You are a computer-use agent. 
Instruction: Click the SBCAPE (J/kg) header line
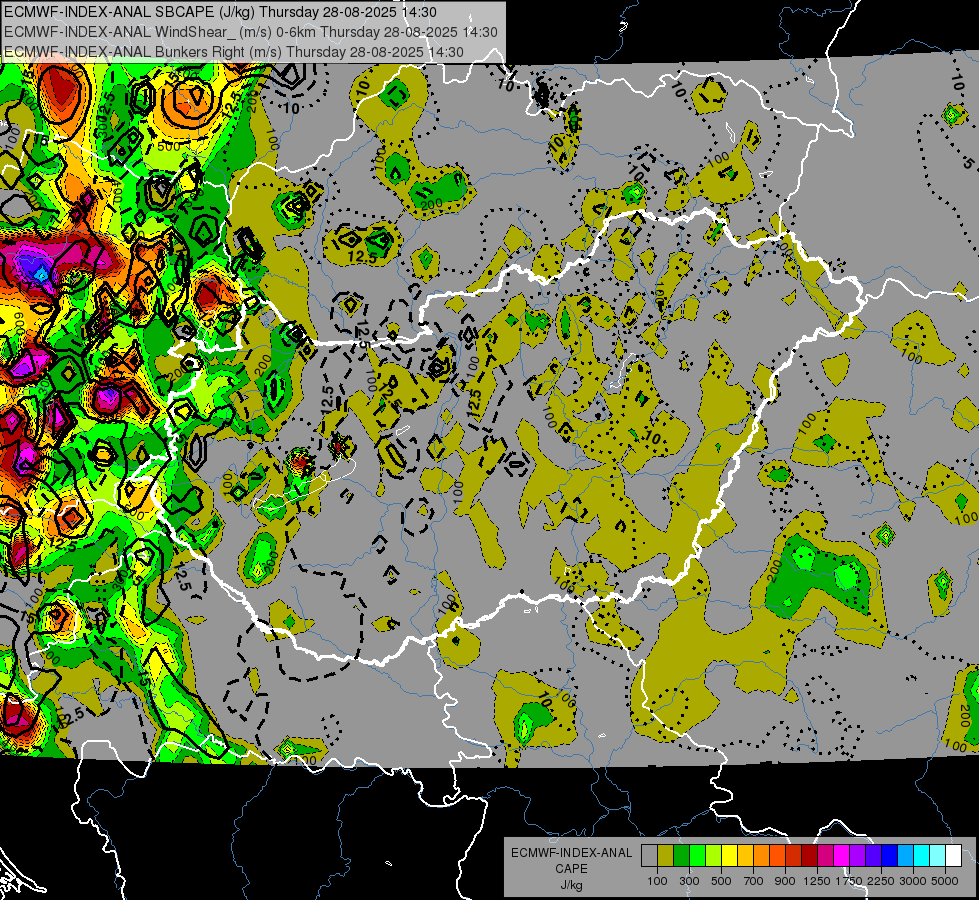(x=220, y=12)
